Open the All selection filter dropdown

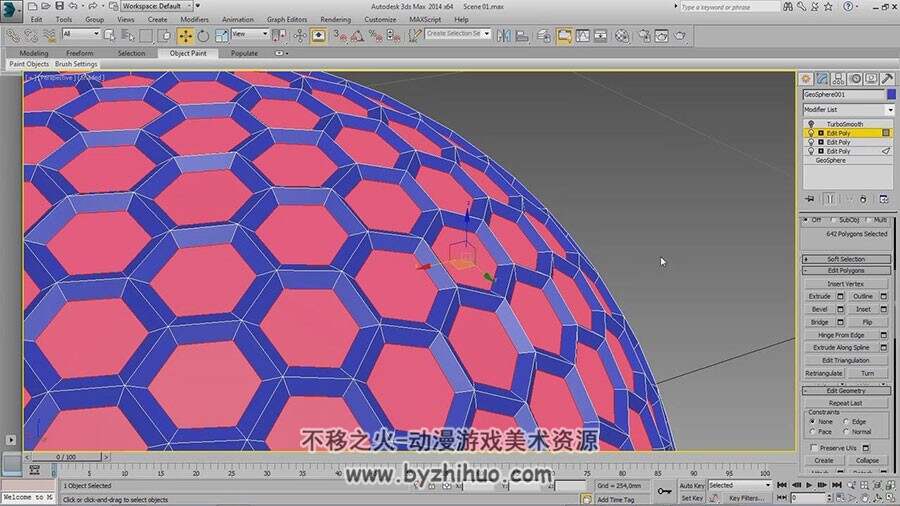tap(80, 34)
